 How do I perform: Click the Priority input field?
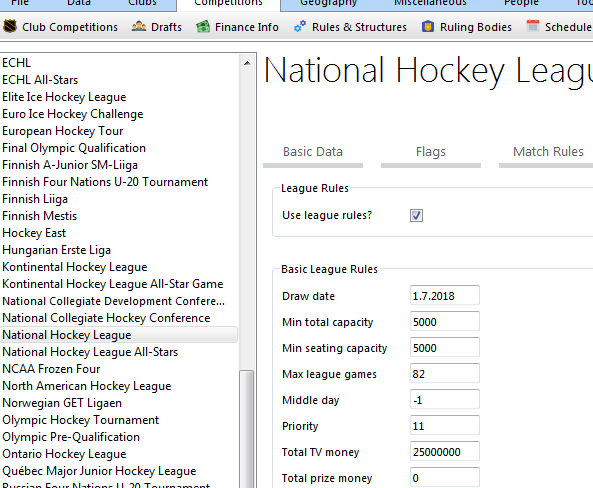[x=445, y=426]
